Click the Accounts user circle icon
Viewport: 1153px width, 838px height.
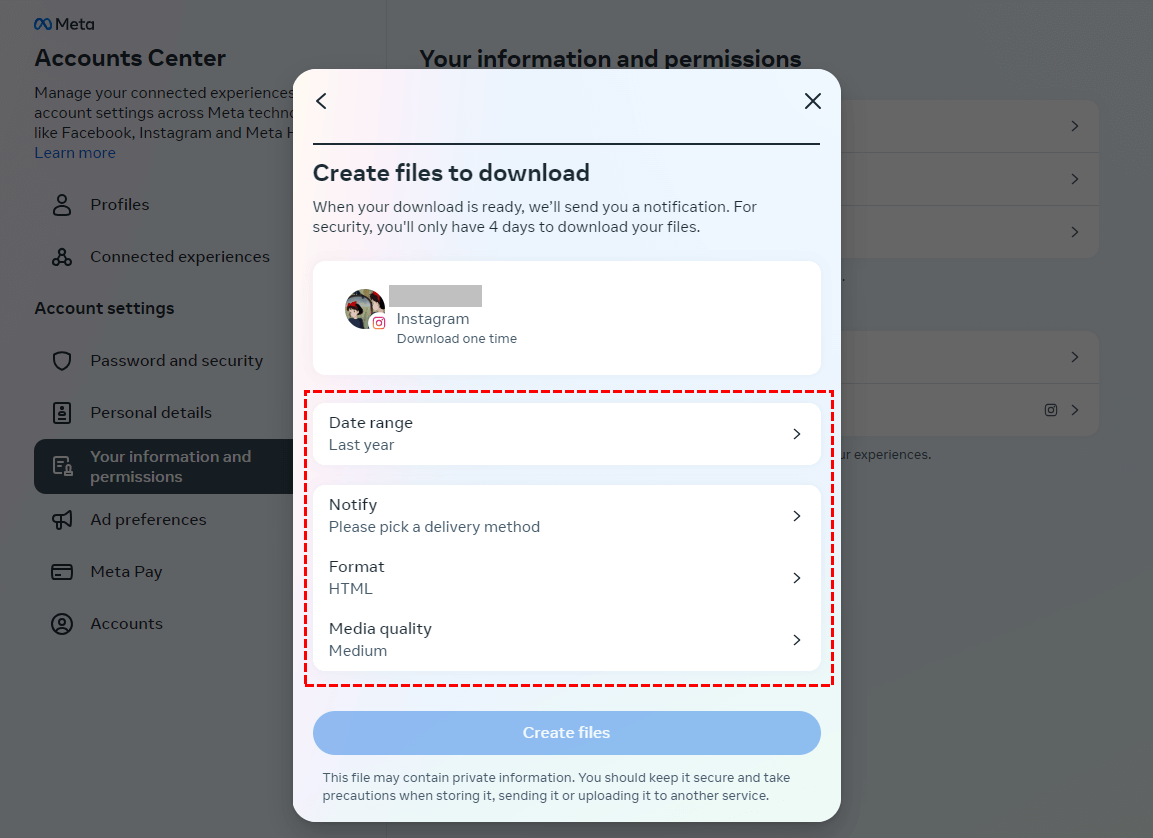click(x=62, y=624)
